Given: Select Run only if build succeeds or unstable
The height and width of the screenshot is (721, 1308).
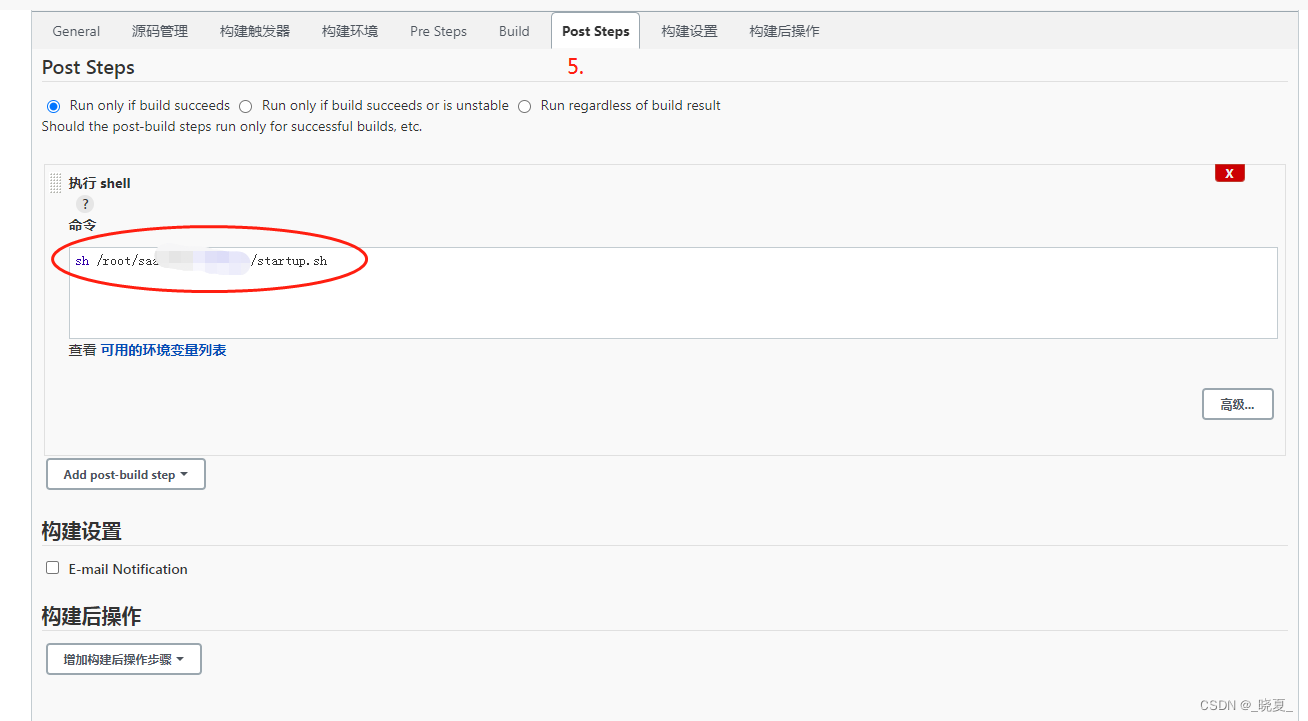Looking at the screenshot, I should 246,106.
